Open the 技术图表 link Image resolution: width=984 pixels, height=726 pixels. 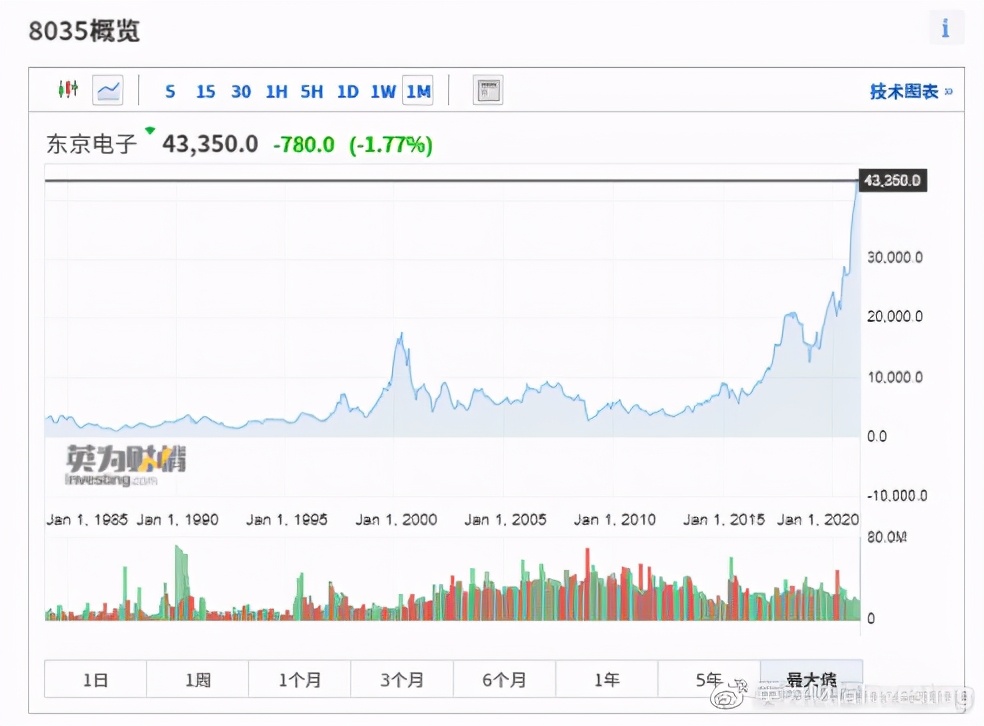coord(911,92)
